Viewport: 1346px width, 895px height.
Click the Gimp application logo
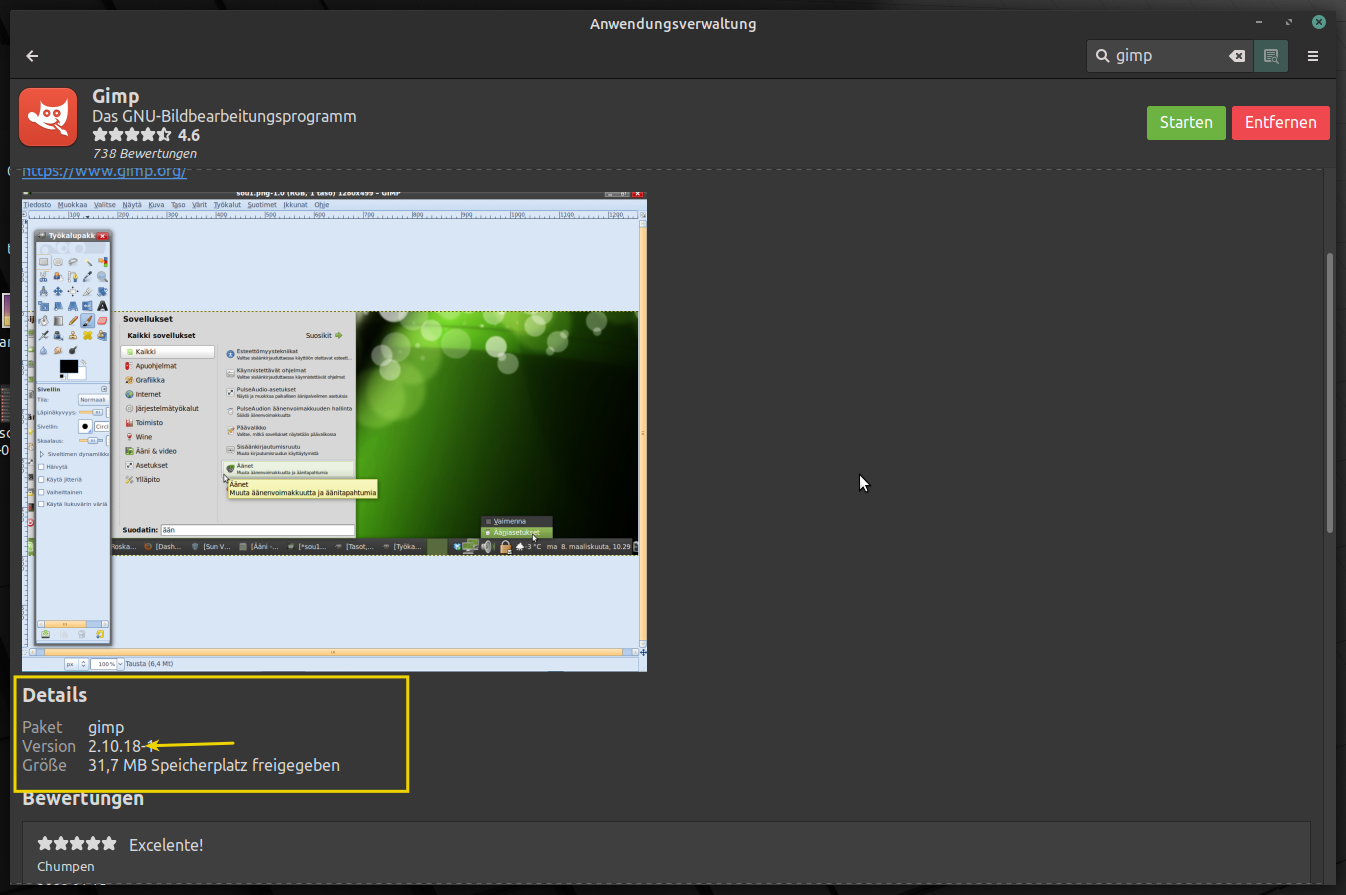(48, 117)
